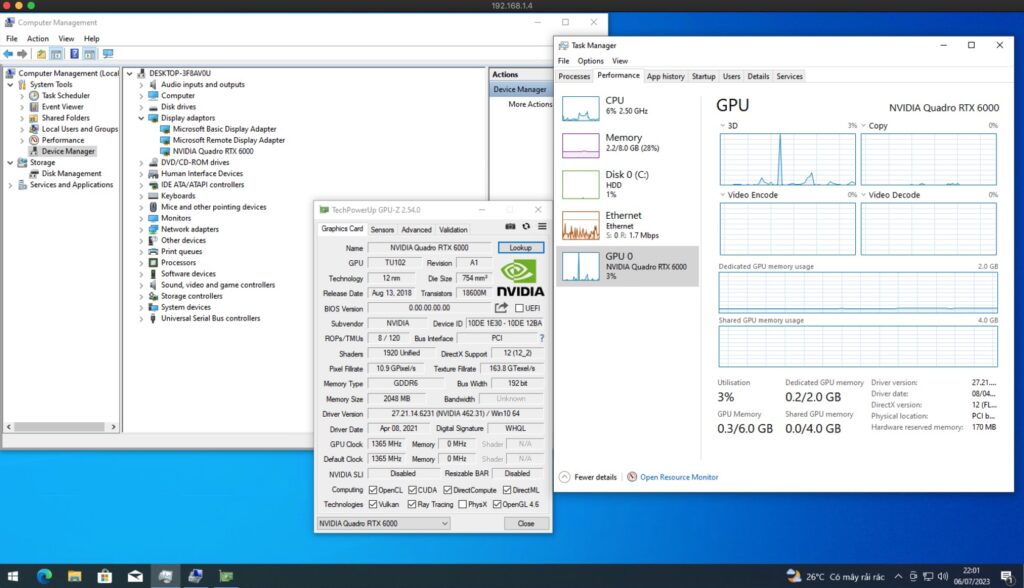Toggle the Ray Tracing checkbox
The width and height of the screenshot is (1024, 588).
click(x=412, y=504)
